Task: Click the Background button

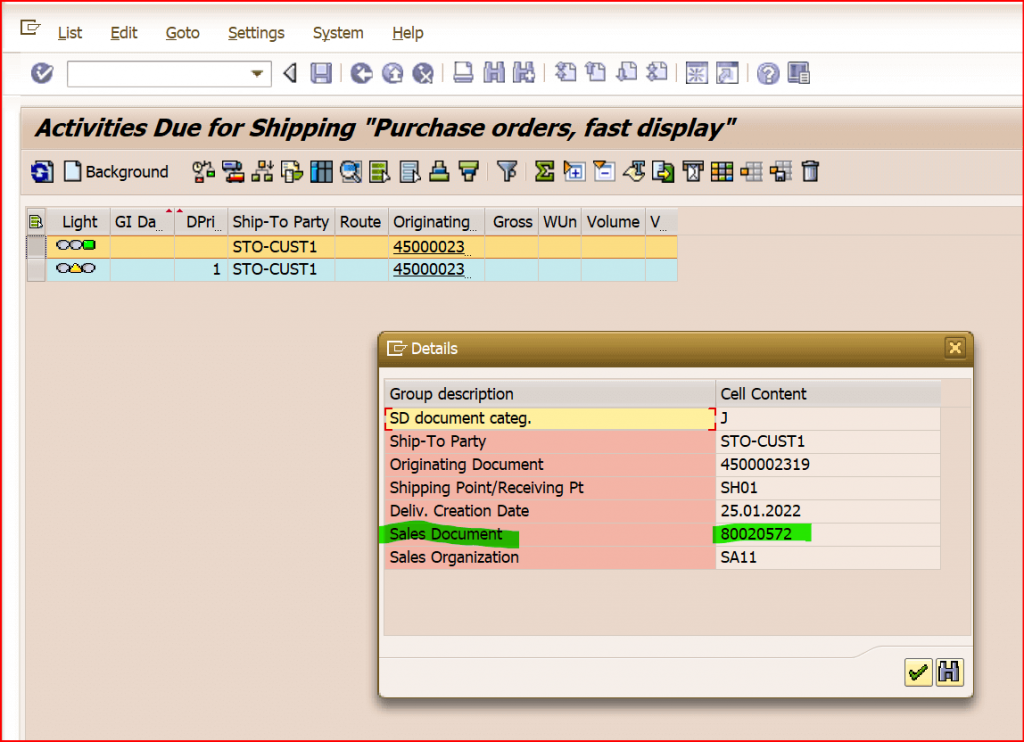Action: coord(116,172)
